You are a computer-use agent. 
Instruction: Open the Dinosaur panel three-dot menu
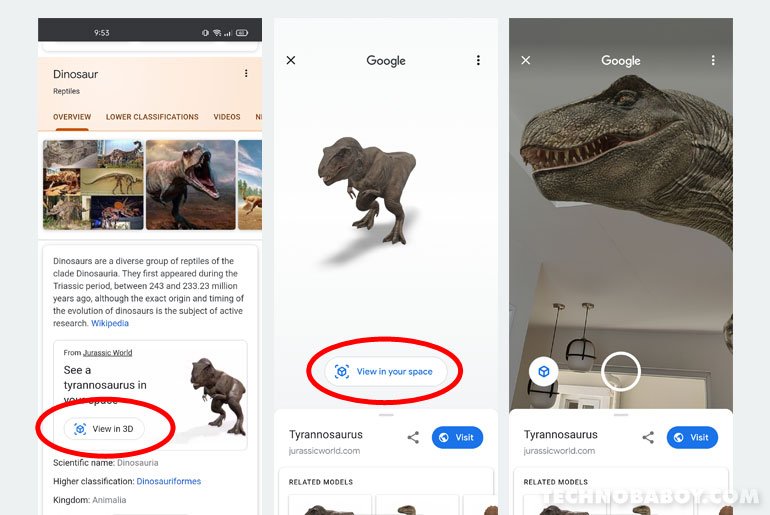click(x=246, y=74)
